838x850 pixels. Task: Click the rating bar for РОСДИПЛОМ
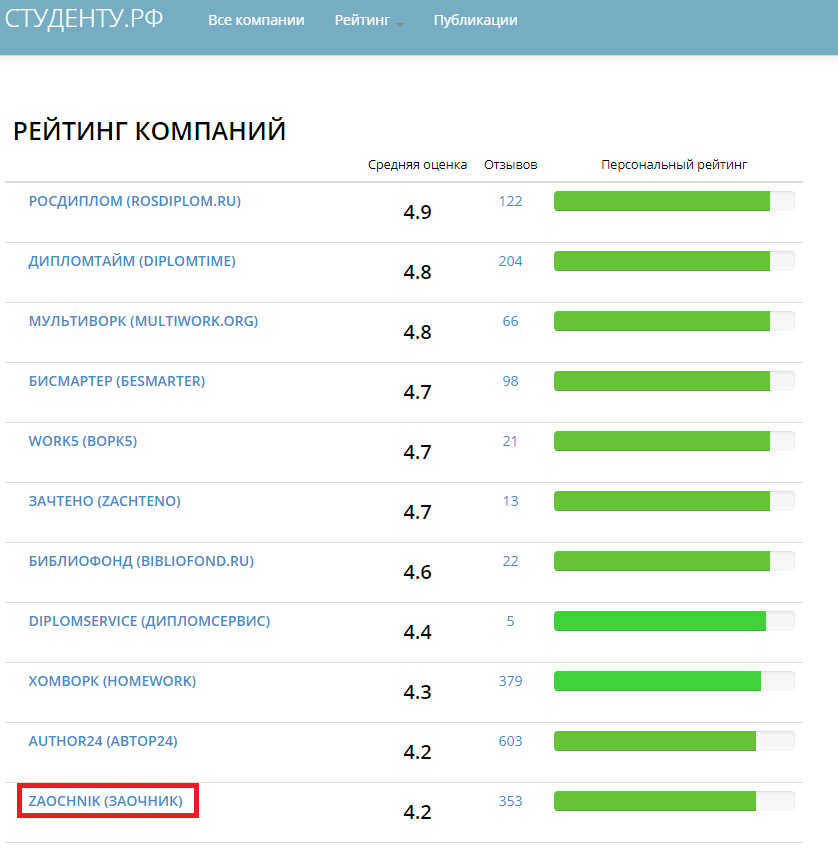click(673, 201)
